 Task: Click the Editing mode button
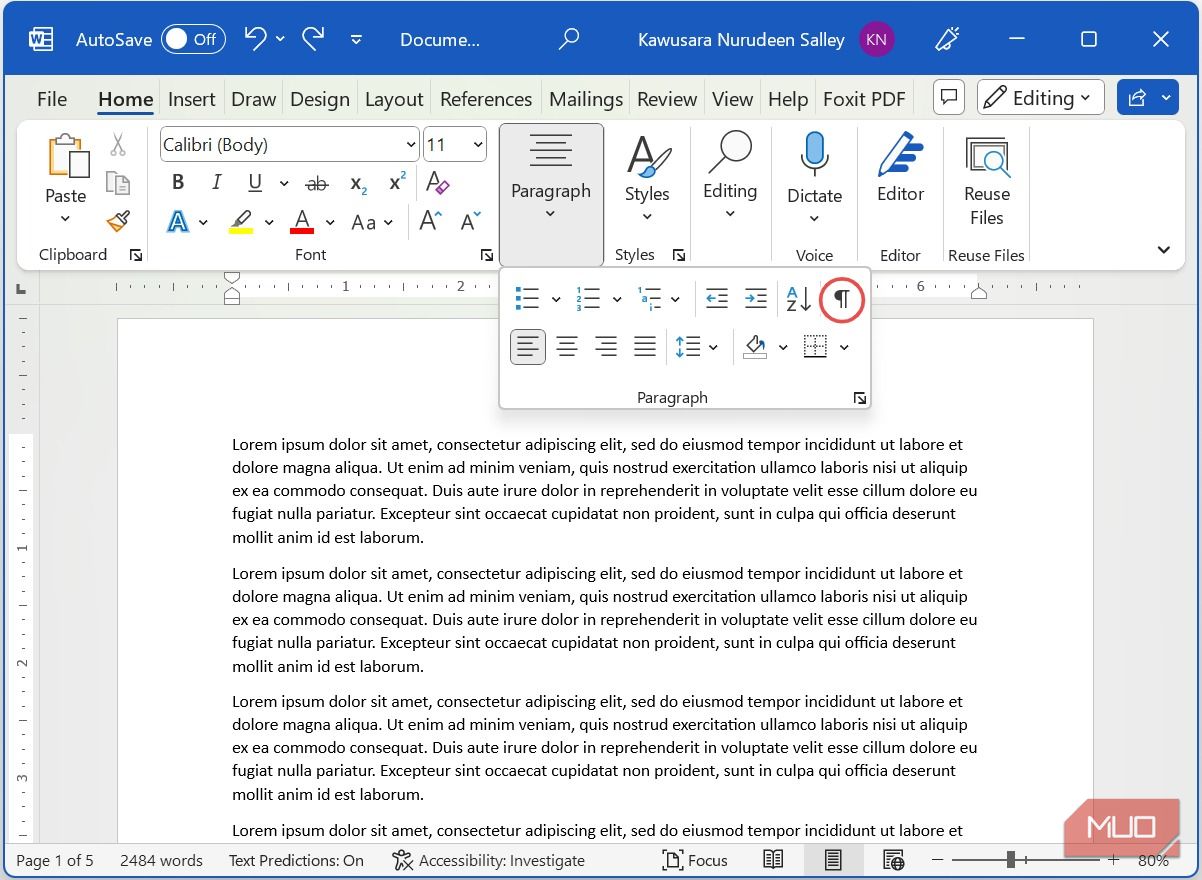[1040, 98]
